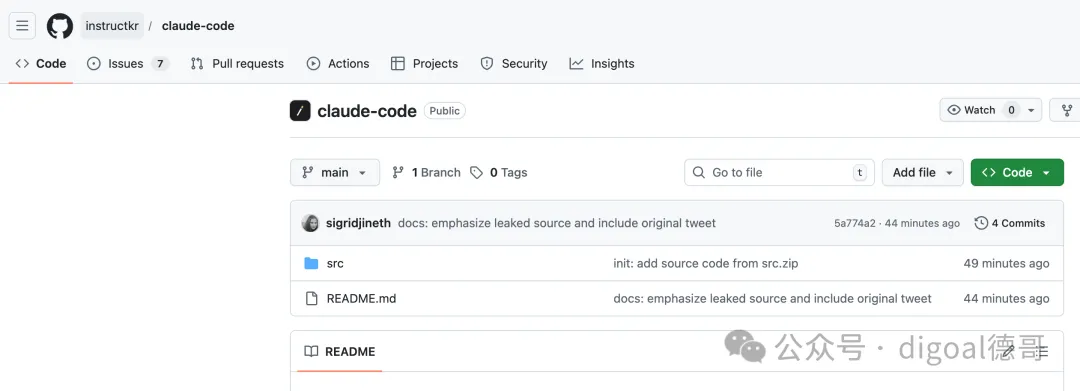This screenshot has width=1080, height=391.
Task: Expand the Watch options dropdown arrow
Action: (x=1030, y=110)
